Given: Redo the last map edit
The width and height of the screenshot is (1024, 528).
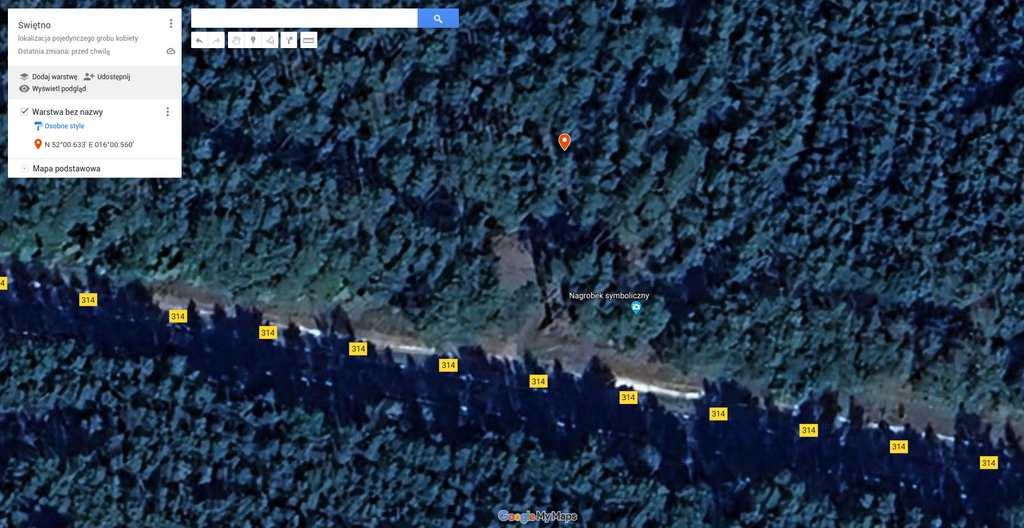Looking at the screenshot, I should point(216,41).
